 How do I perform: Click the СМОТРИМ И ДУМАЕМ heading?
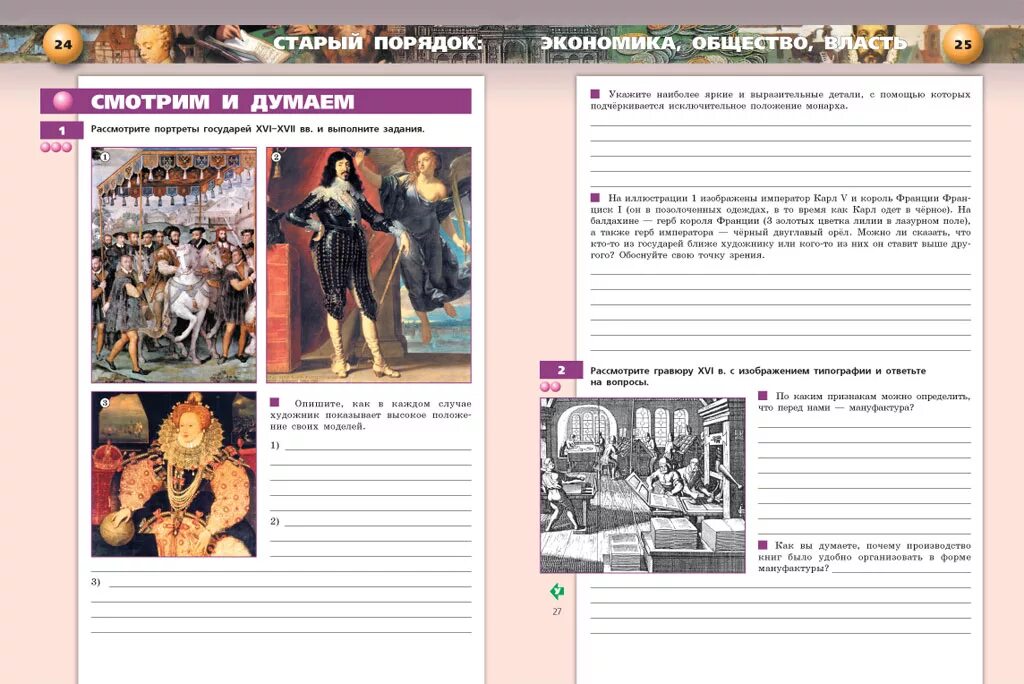[222, 102]
